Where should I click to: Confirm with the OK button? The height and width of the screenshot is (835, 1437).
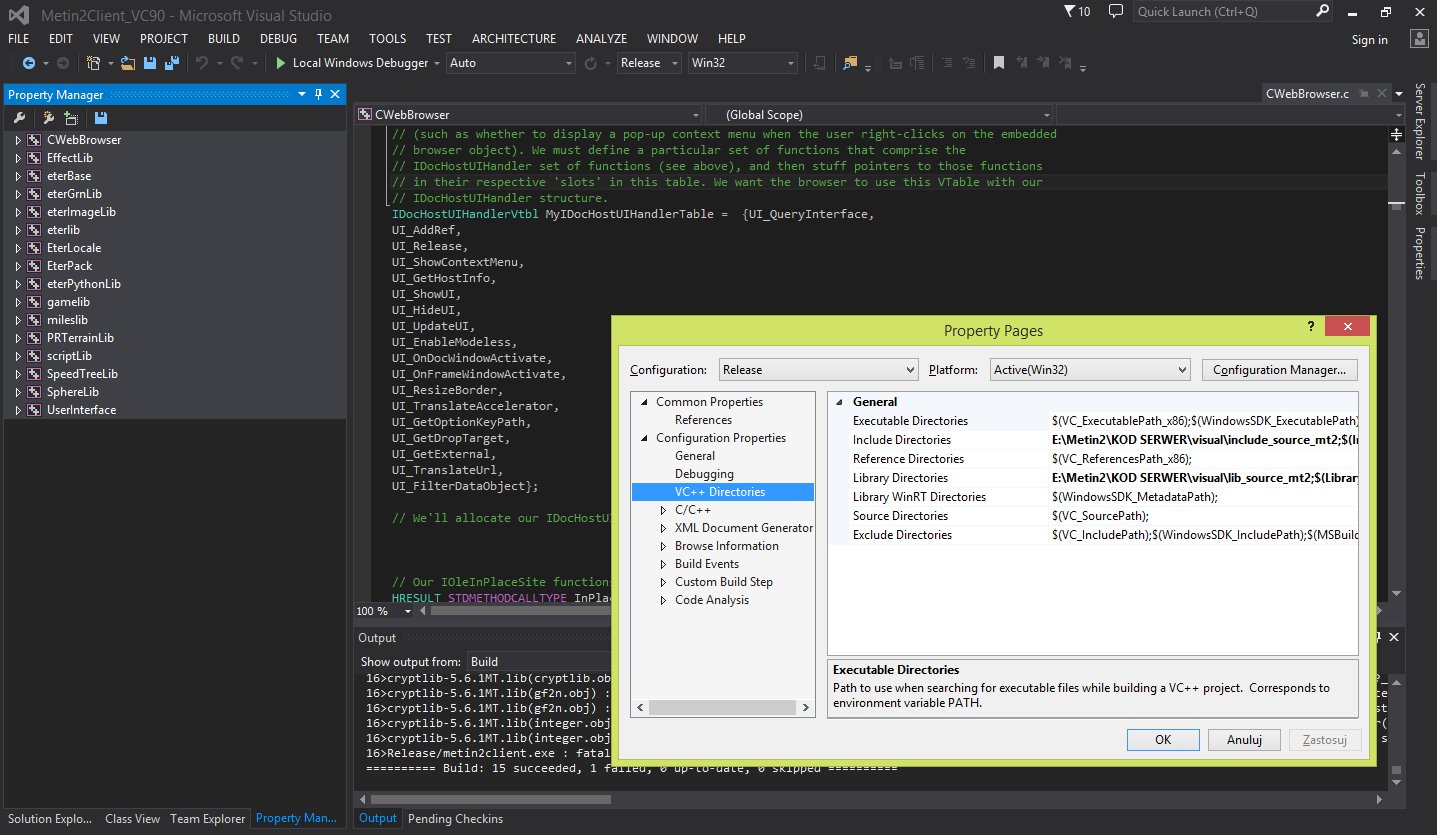point(1163,740)
